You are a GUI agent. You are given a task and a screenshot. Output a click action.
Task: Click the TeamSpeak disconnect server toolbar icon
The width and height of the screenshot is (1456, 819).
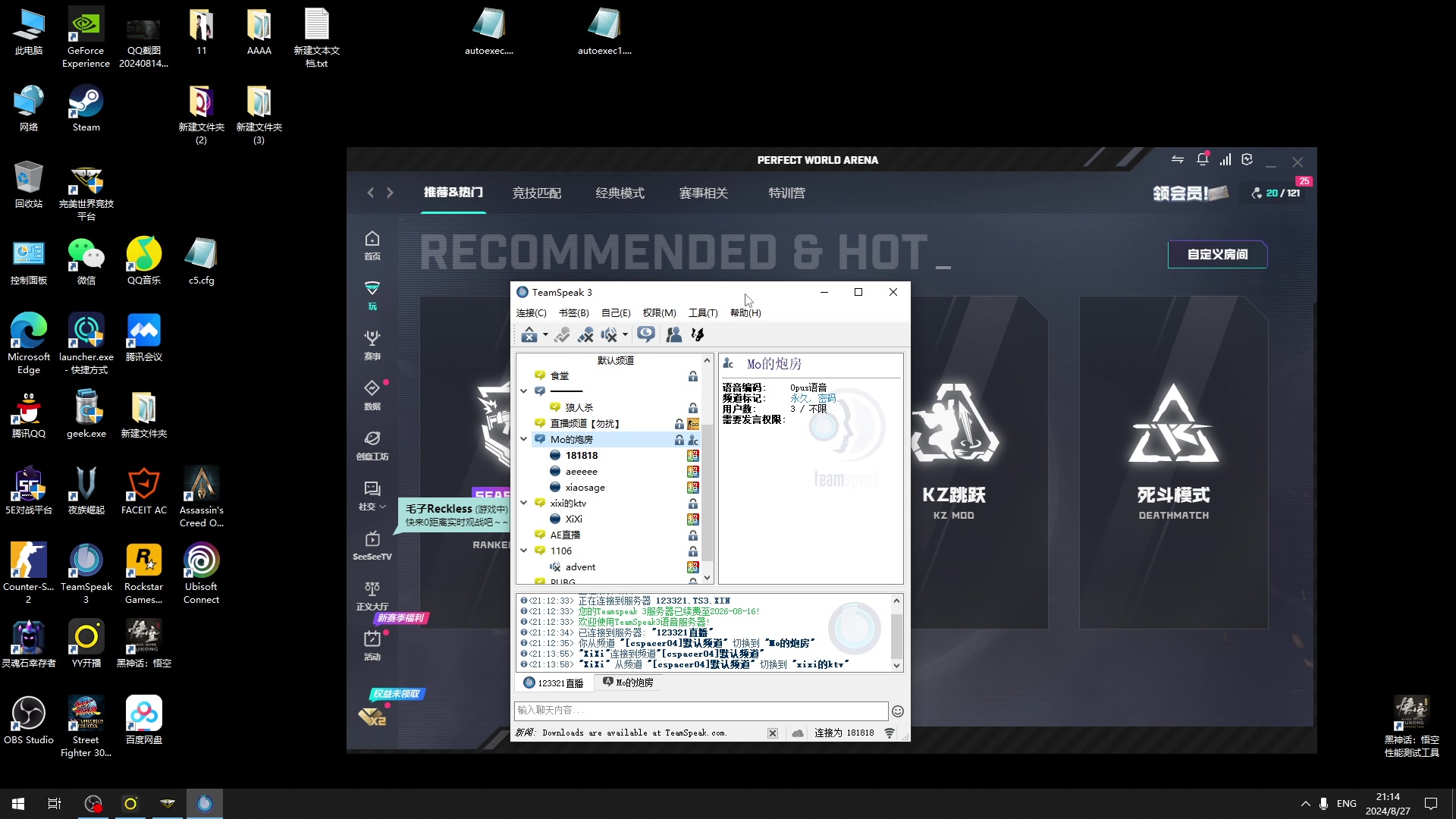(529, 334)
